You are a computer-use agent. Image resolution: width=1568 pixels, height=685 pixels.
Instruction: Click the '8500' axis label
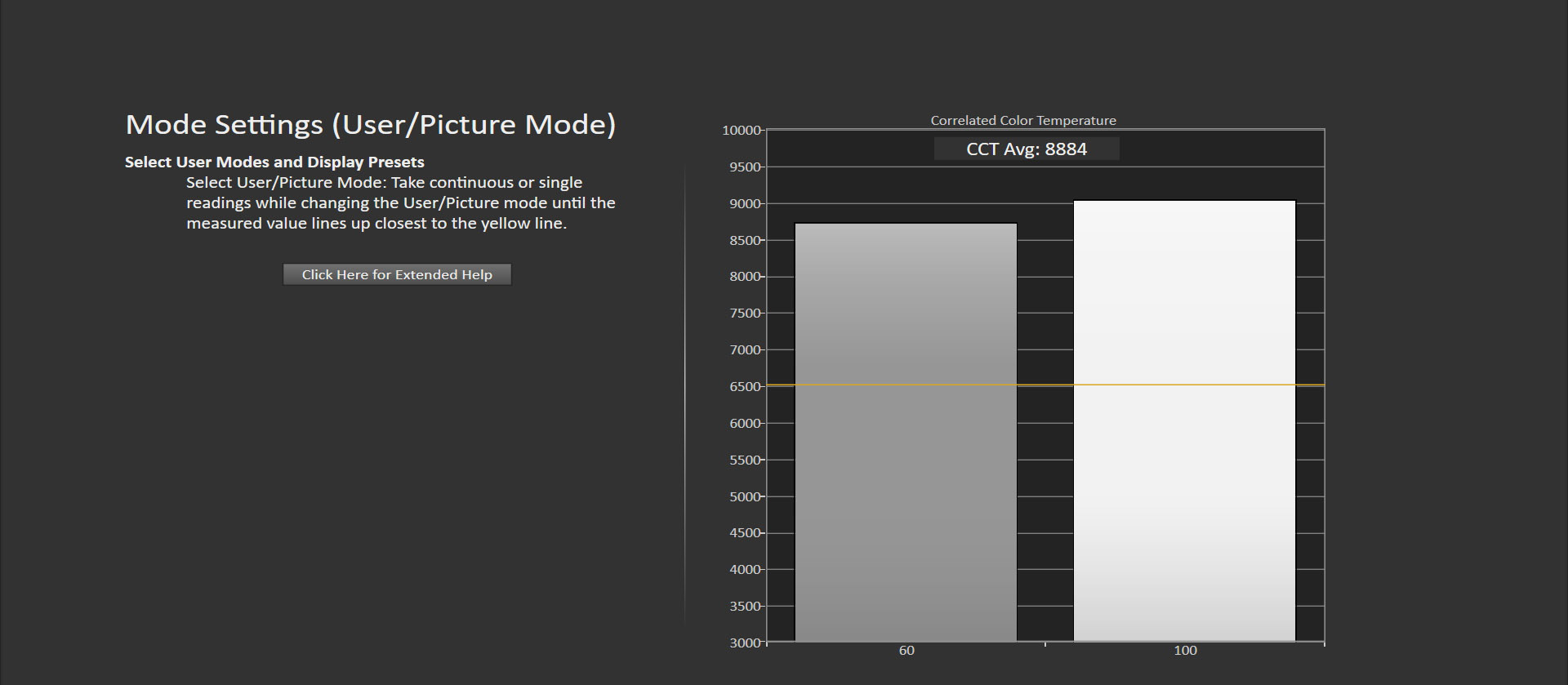746,240
